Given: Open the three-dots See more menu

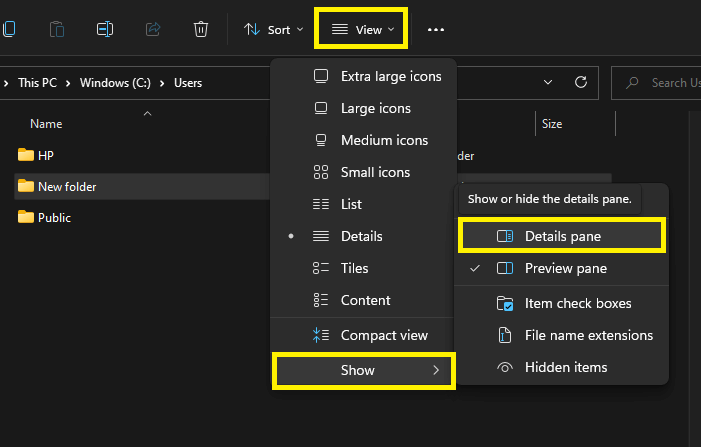Looking at the screenshot, I should coord(435,30).
